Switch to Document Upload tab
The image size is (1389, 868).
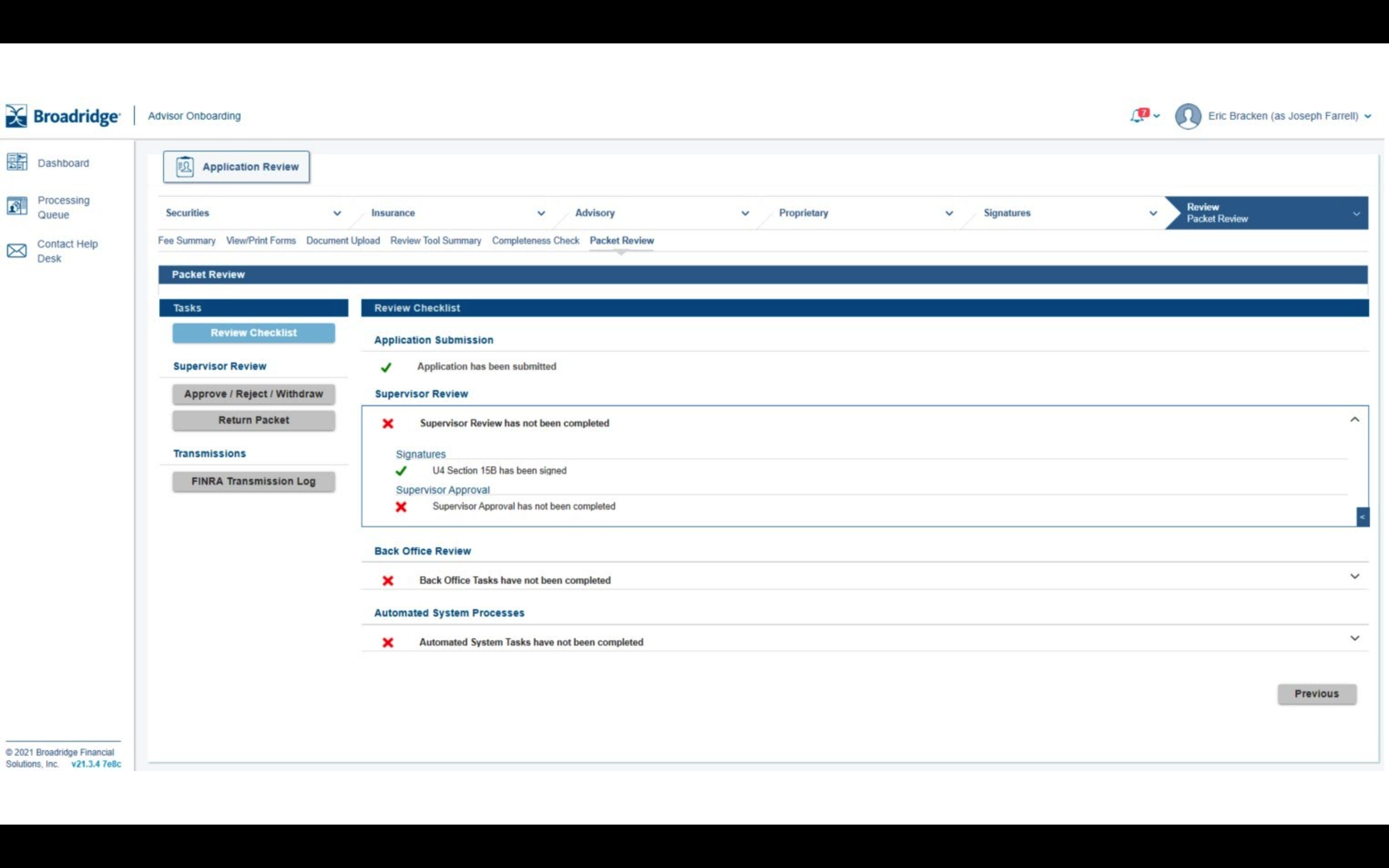(342, 241)
